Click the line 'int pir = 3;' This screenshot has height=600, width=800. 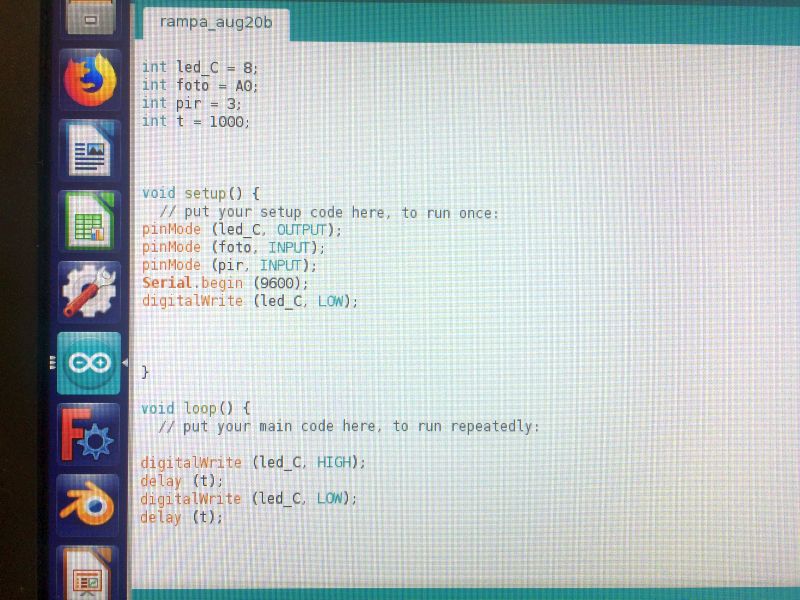tap(191, 104)
